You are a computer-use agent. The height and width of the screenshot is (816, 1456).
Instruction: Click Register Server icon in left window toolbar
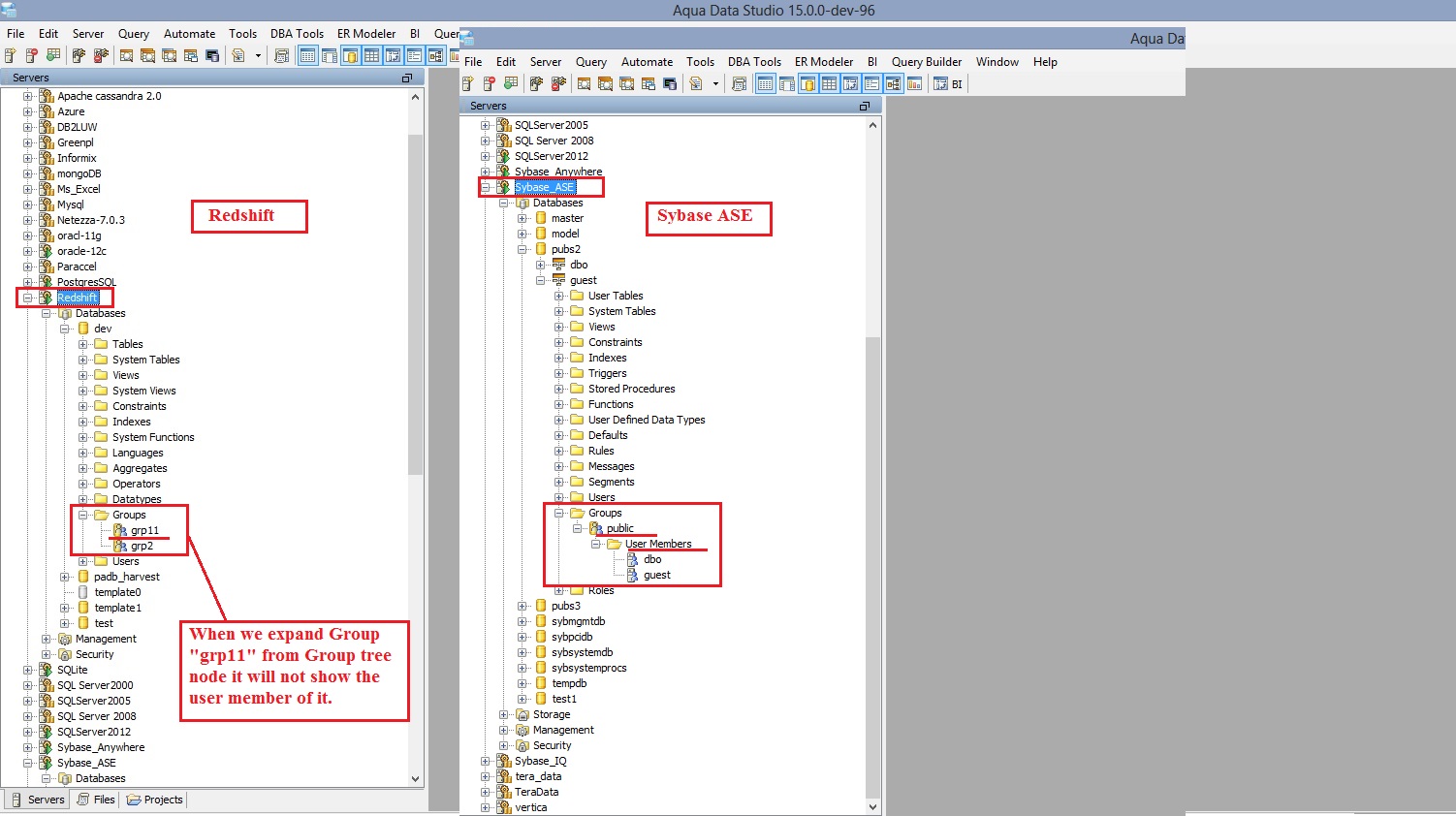[10, 56]
